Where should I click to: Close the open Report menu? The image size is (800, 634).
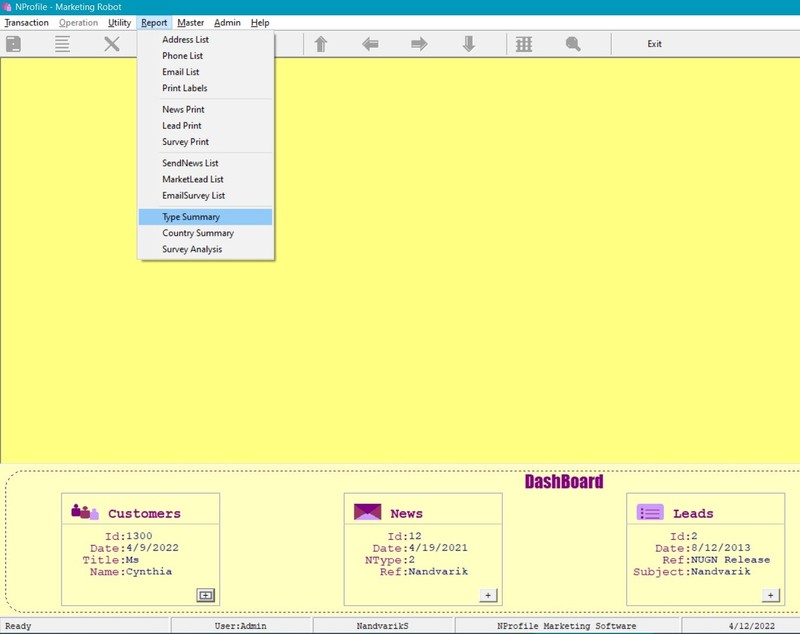pyautogui.click(x=154, y=22)
